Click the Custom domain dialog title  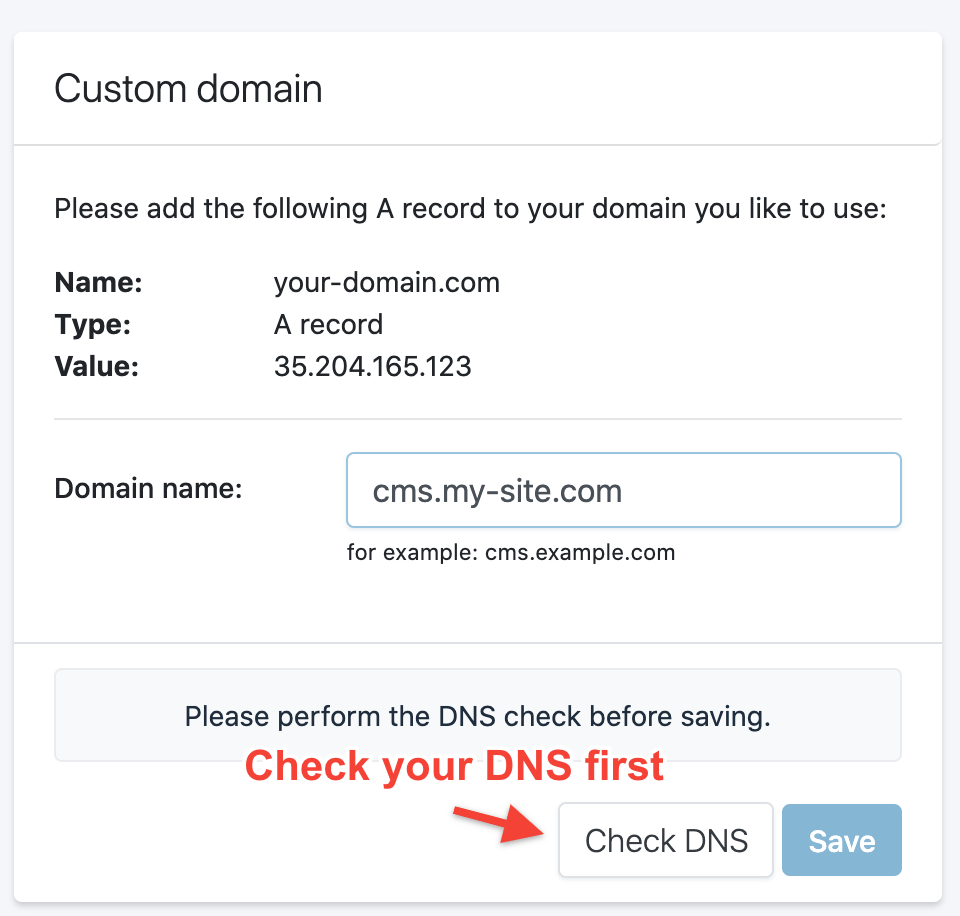[x=188, y=89]
